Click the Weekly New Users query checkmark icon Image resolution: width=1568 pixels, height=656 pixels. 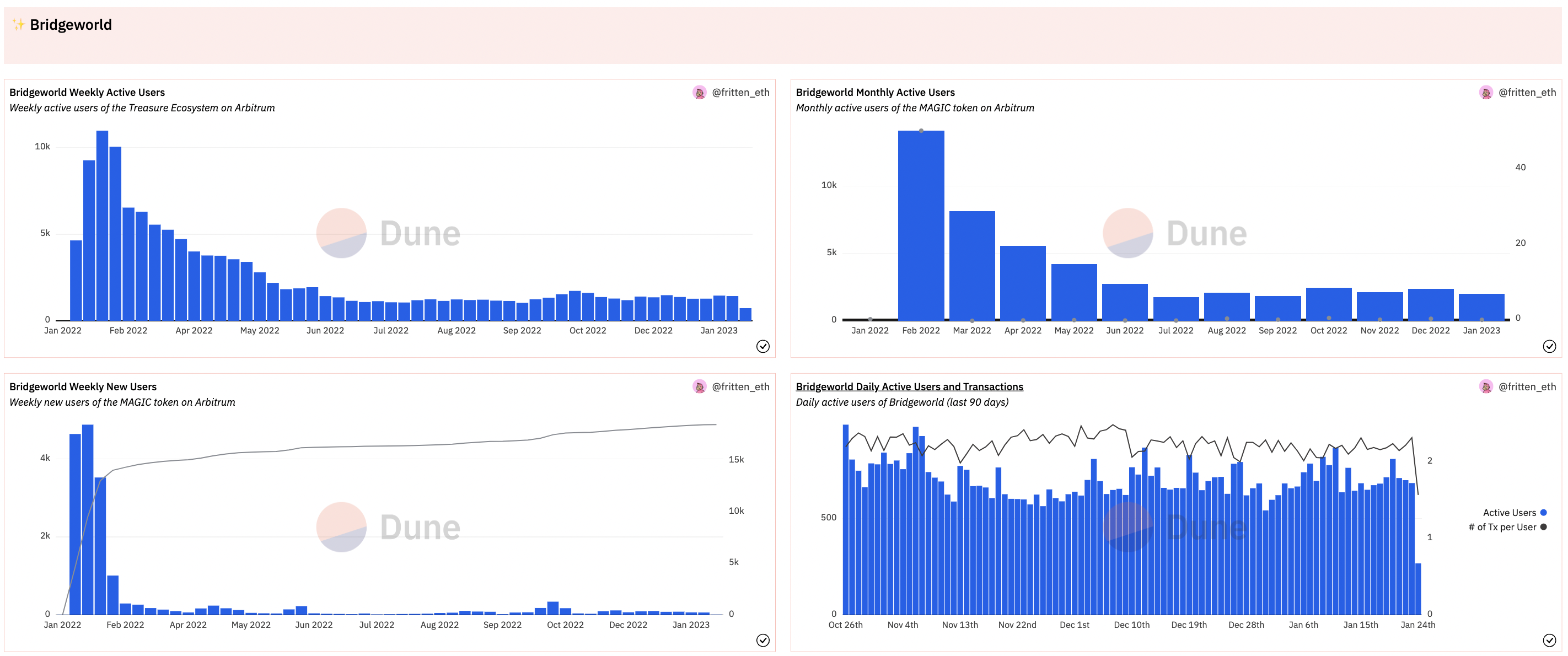coord(762,640)
